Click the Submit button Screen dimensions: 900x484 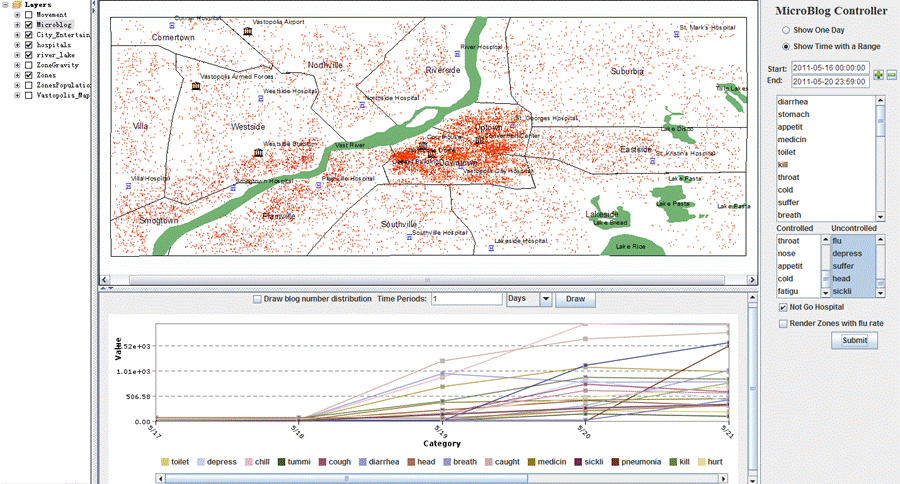pyautogui.click(x=855, y=340)
